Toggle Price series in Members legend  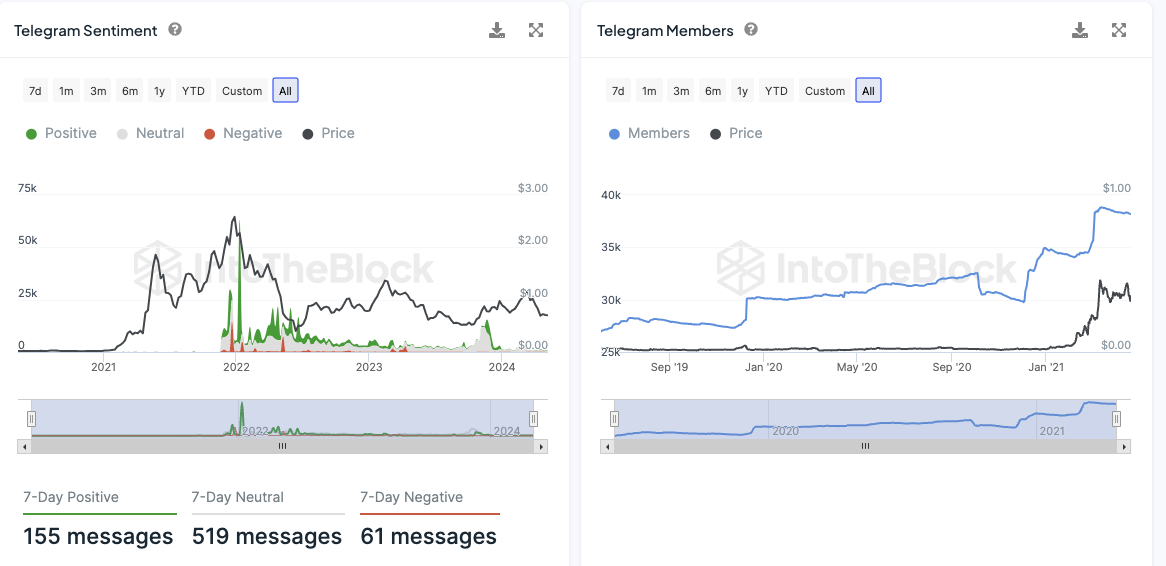click(736, 133)
